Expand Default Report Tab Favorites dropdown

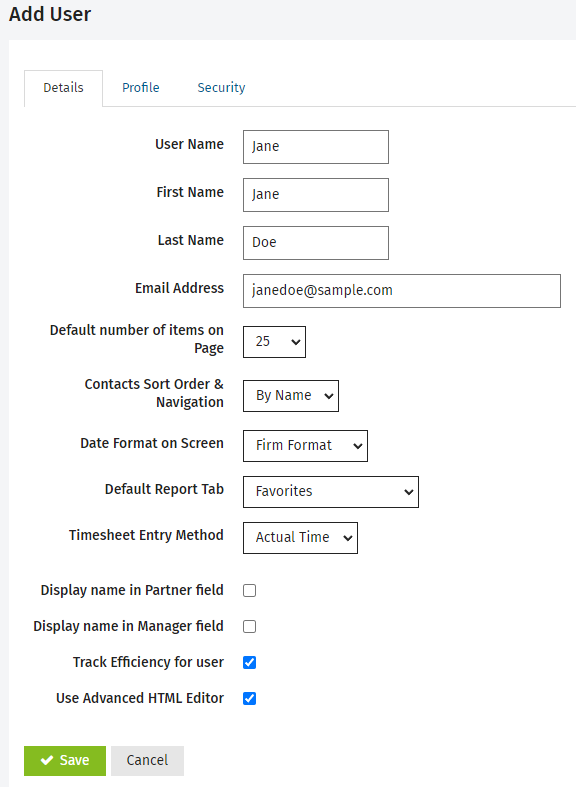coord(331,492)
